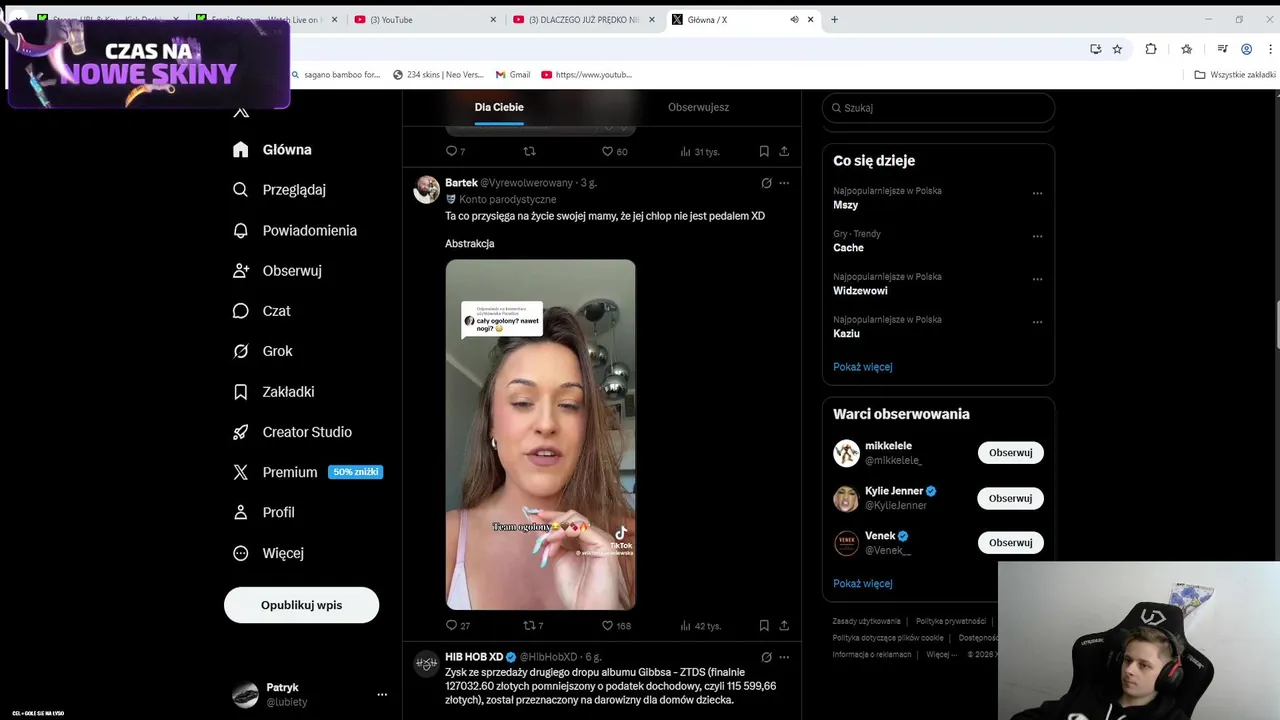Viewport: 1280px width, 720px height.
Task: Follow mikkelele with Obserwuj button
Action: coord(1010,453)
